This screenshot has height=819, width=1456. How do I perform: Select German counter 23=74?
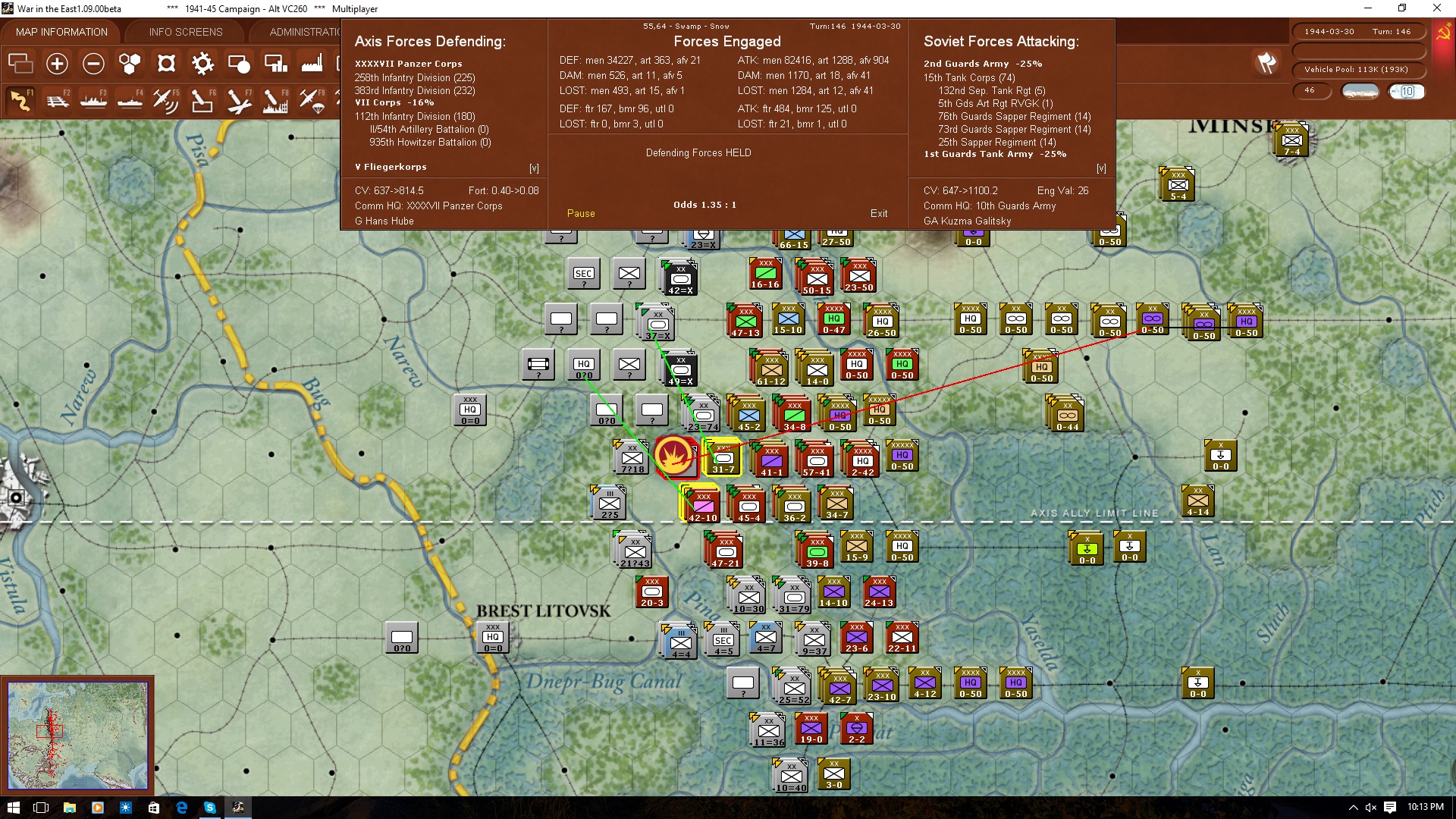[x=703, y=415]
